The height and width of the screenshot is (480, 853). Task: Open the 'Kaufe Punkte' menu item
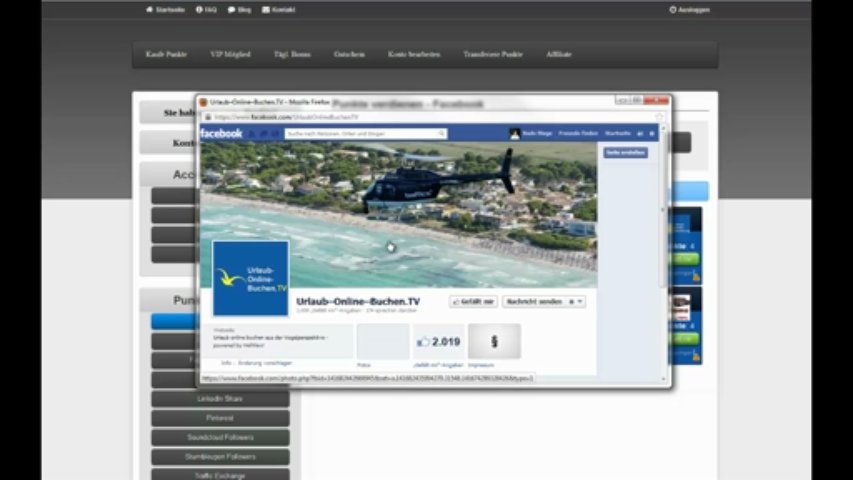point(166,54)
